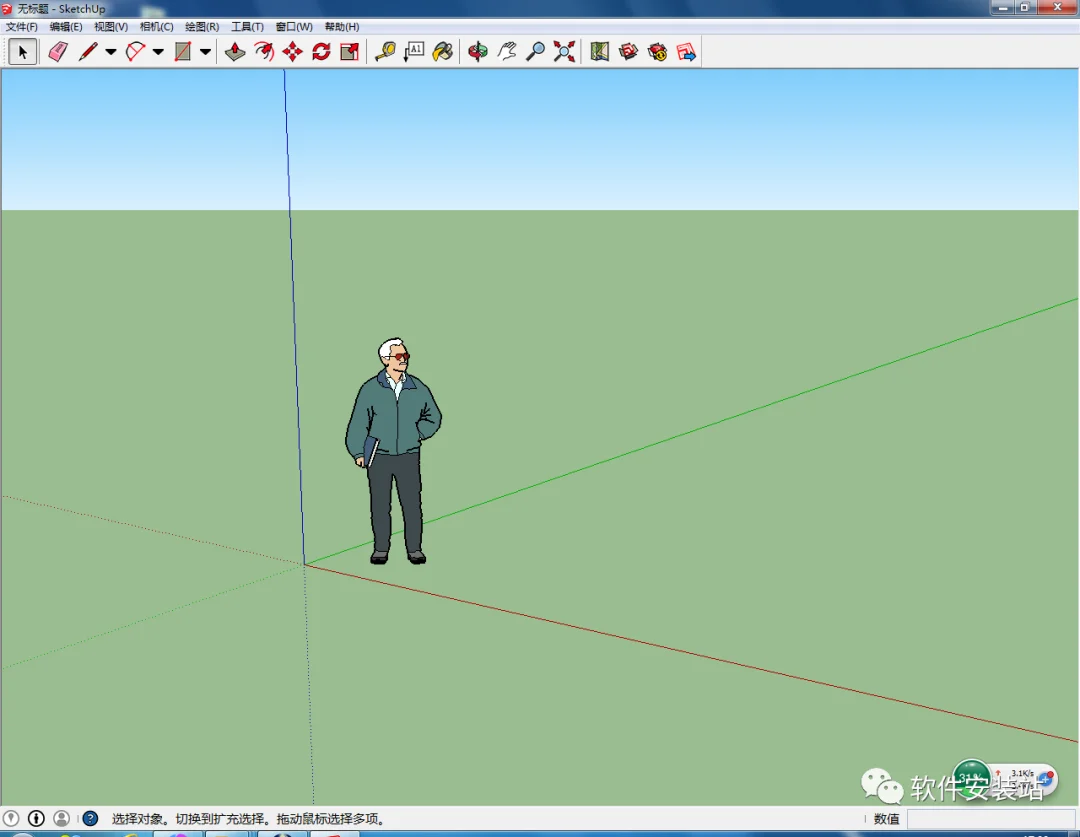Select the Orbit camera tool
This screenshot has height=837, width=1080.
(477, 52)
